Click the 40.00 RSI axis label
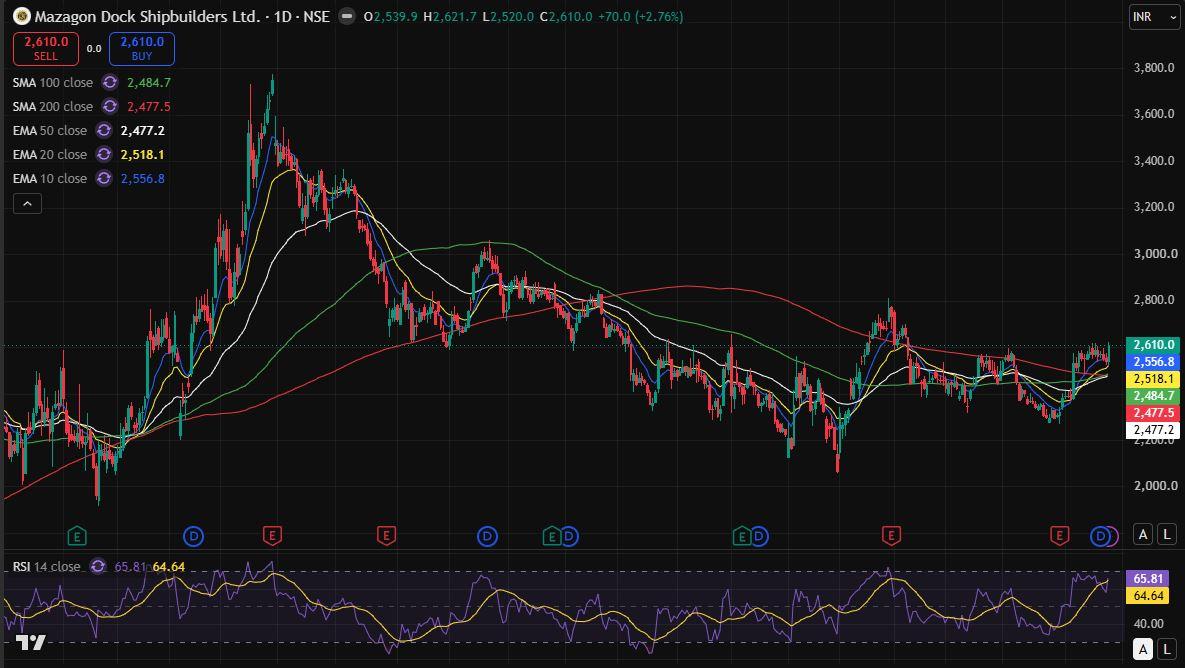 tap(1148, 624)
